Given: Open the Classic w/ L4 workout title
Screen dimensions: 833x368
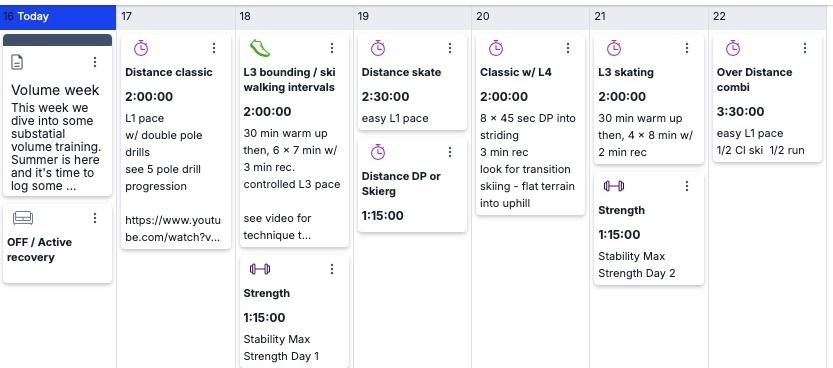Looking at the screenshot, I should tap(514, 72).
